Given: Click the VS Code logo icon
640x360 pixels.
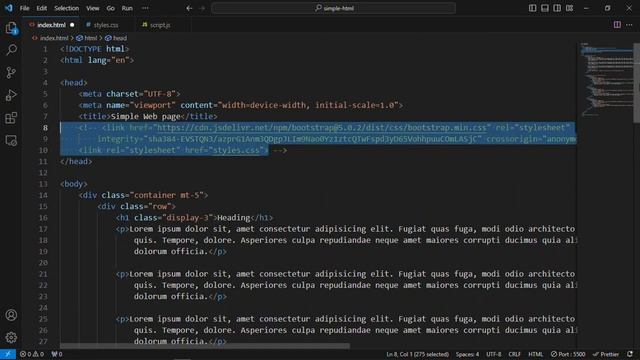Looking at the screenshot, I should pos(9,8).
